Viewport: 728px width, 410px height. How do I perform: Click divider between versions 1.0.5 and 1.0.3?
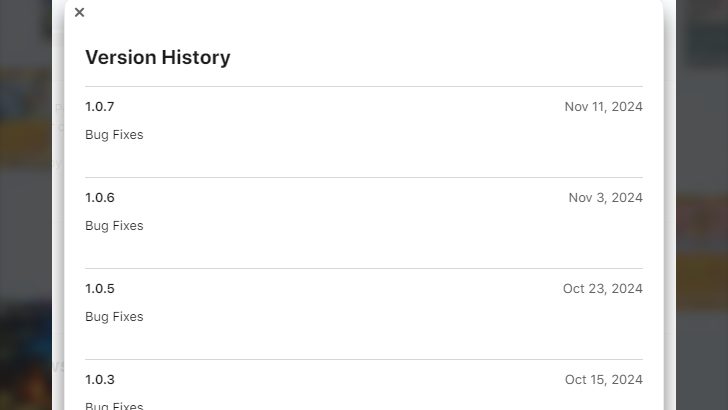[364, 359]
